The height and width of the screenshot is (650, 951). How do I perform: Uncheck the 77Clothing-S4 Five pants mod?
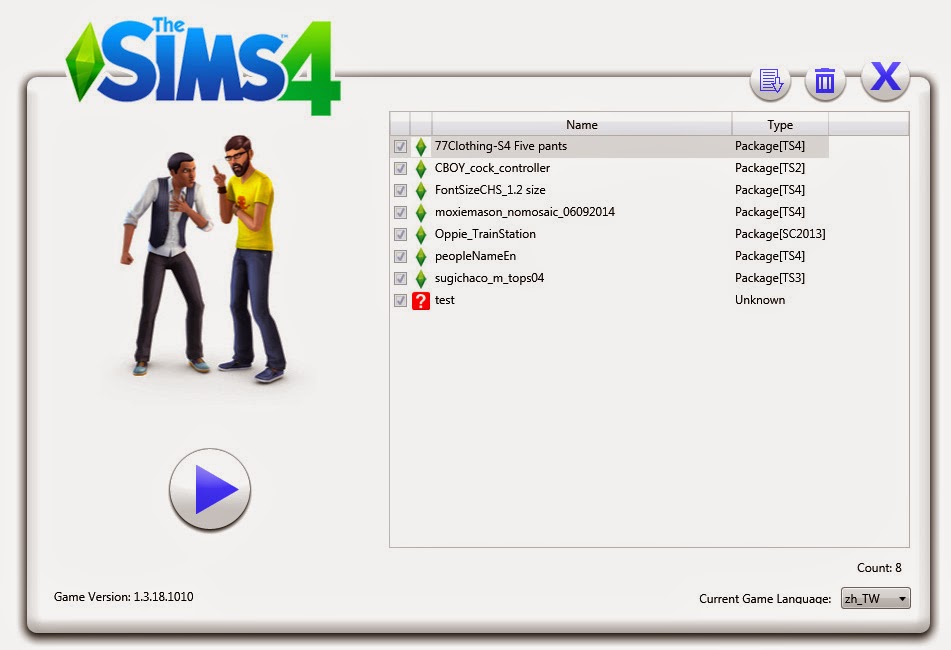point(401,146)
